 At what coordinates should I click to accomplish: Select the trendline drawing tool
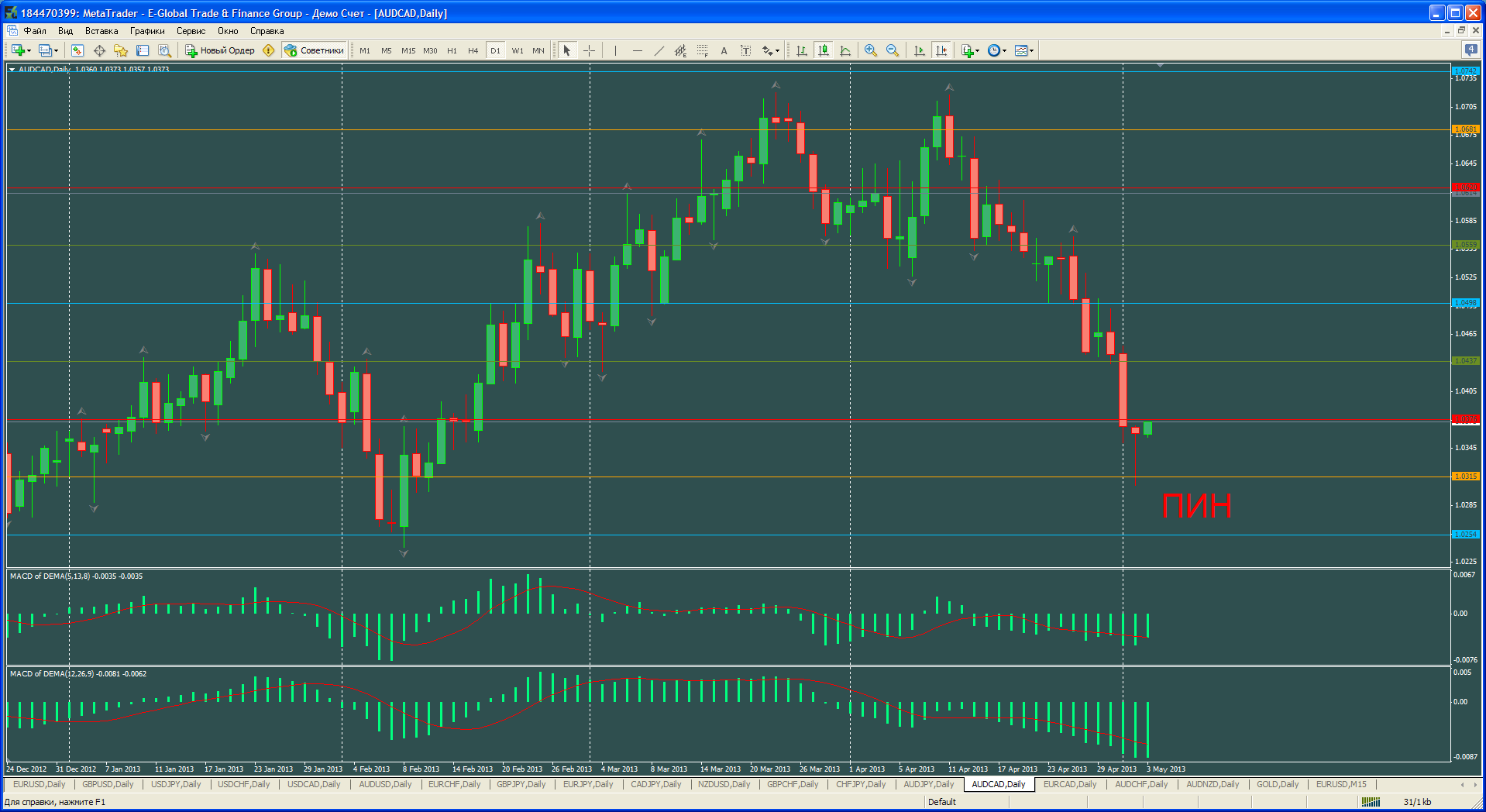(x=659, y=50)
